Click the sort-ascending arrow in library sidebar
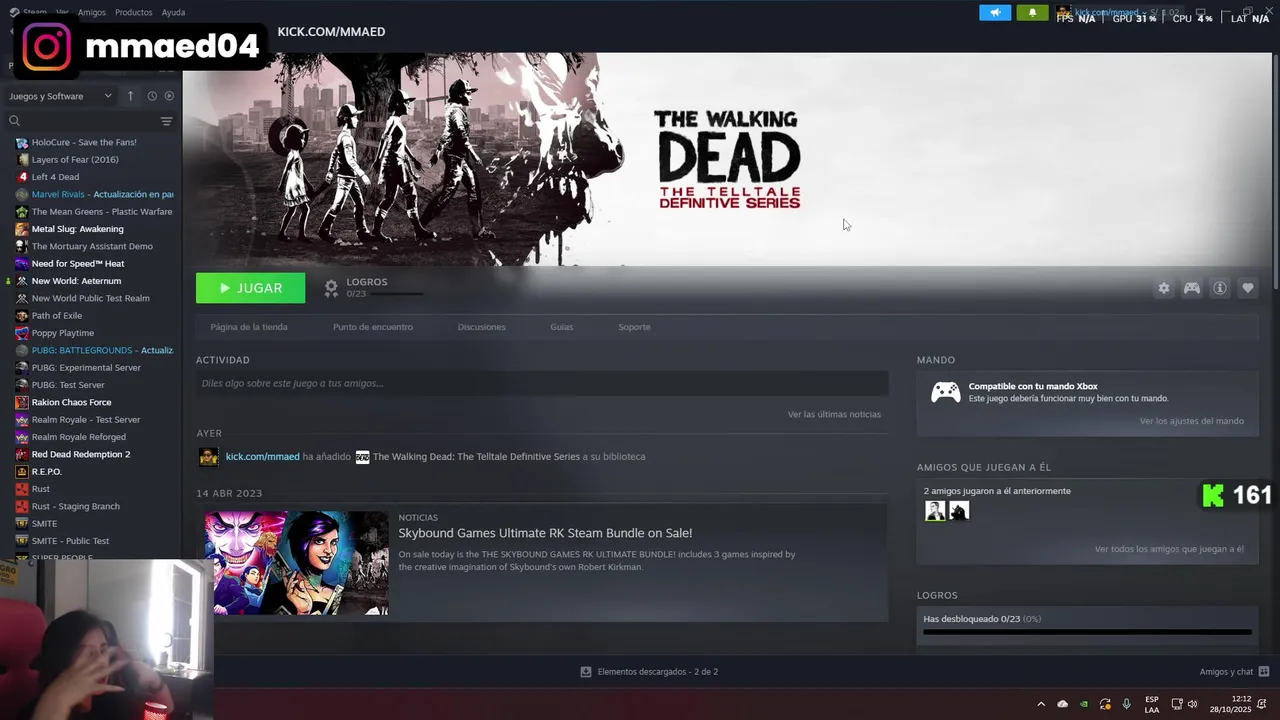Screen dimensions: 1280x720 point(130,96)
